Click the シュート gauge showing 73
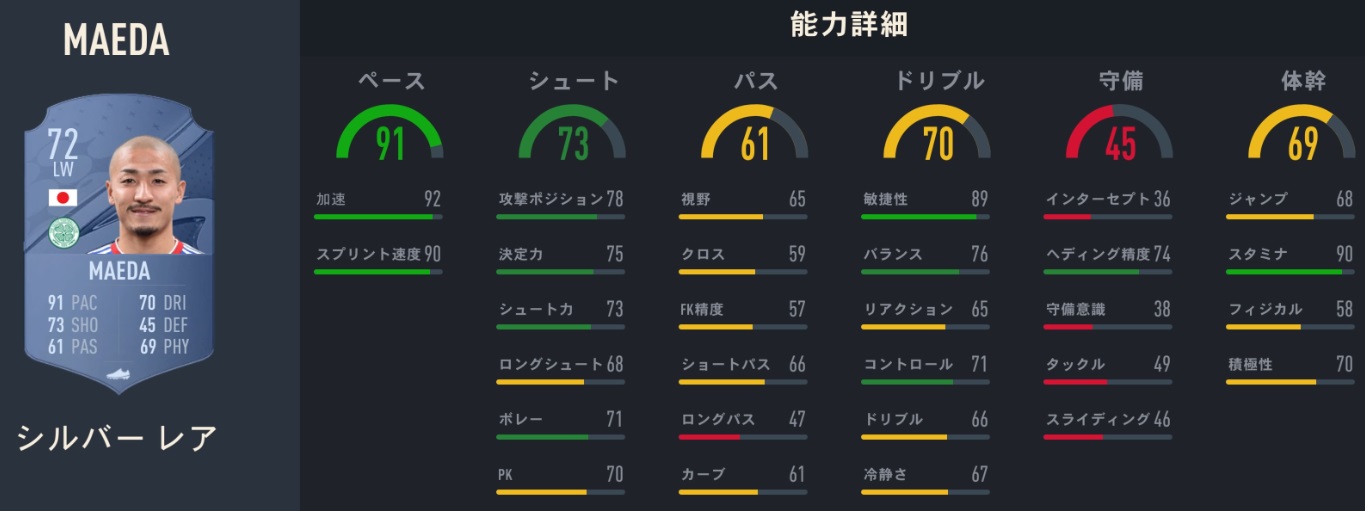 point(572,135)
